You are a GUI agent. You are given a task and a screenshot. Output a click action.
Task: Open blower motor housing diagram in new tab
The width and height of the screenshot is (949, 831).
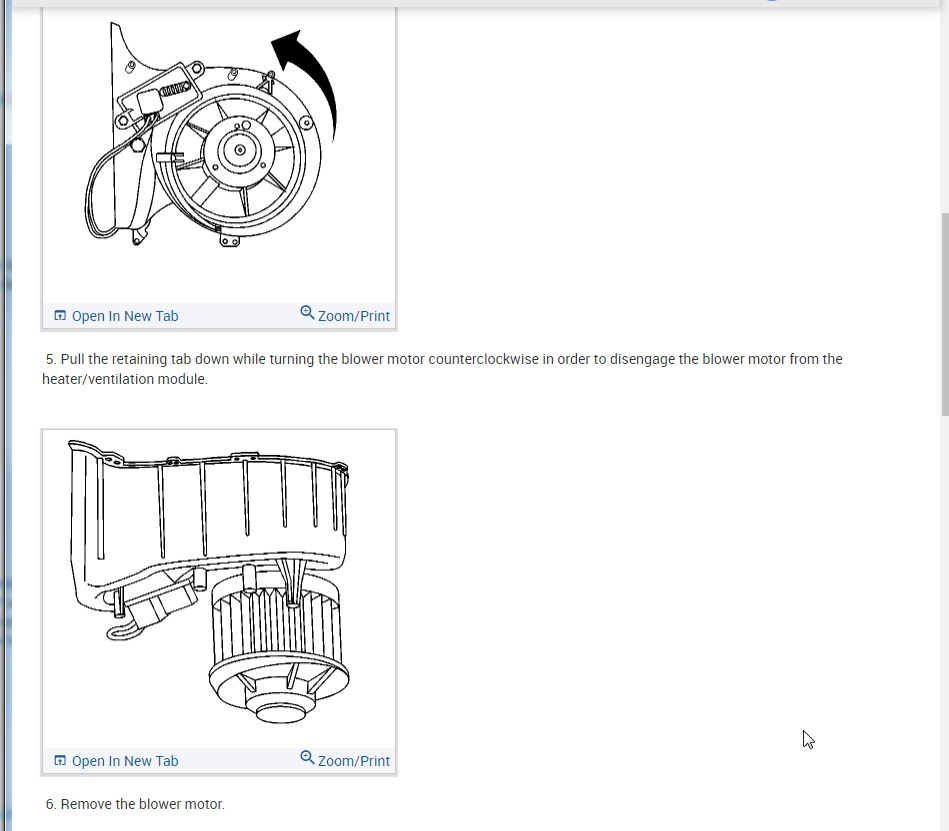point(116,761)
